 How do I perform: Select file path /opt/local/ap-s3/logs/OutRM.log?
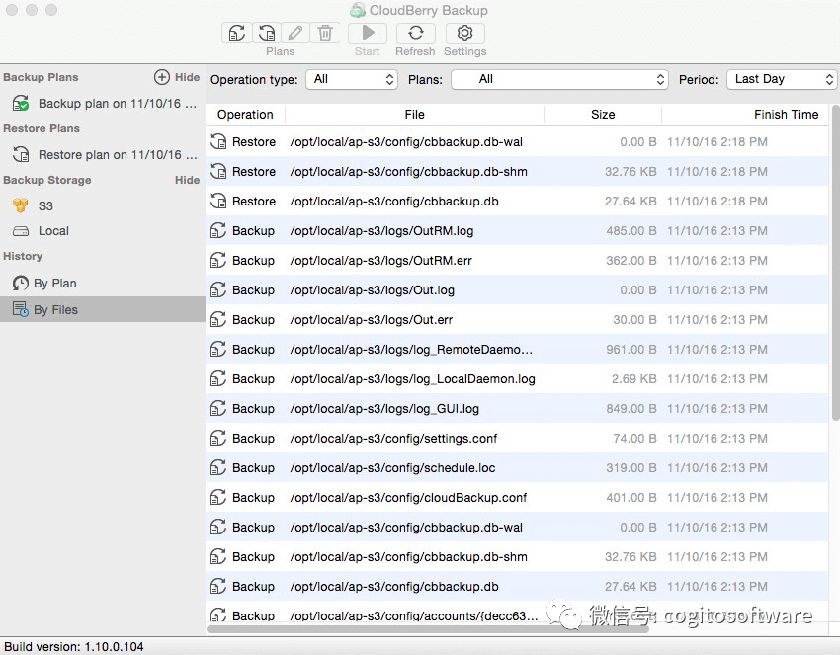coord(382,231)
